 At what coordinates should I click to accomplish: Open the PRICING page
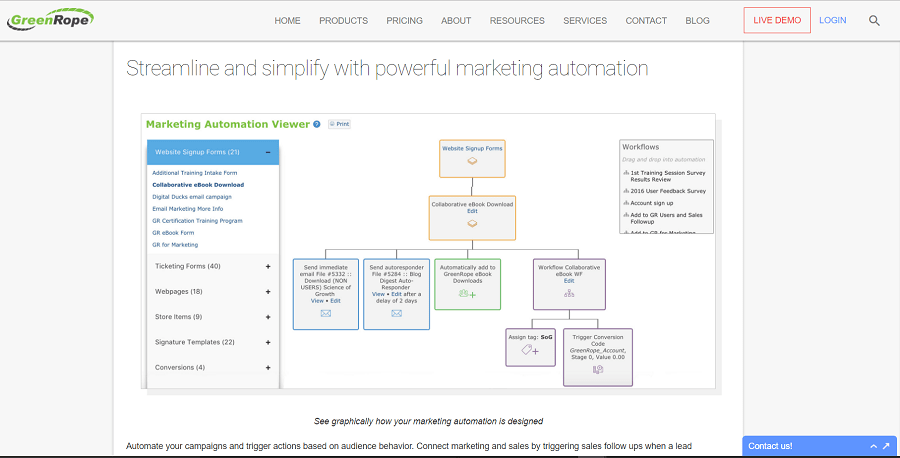coord(405,21)
